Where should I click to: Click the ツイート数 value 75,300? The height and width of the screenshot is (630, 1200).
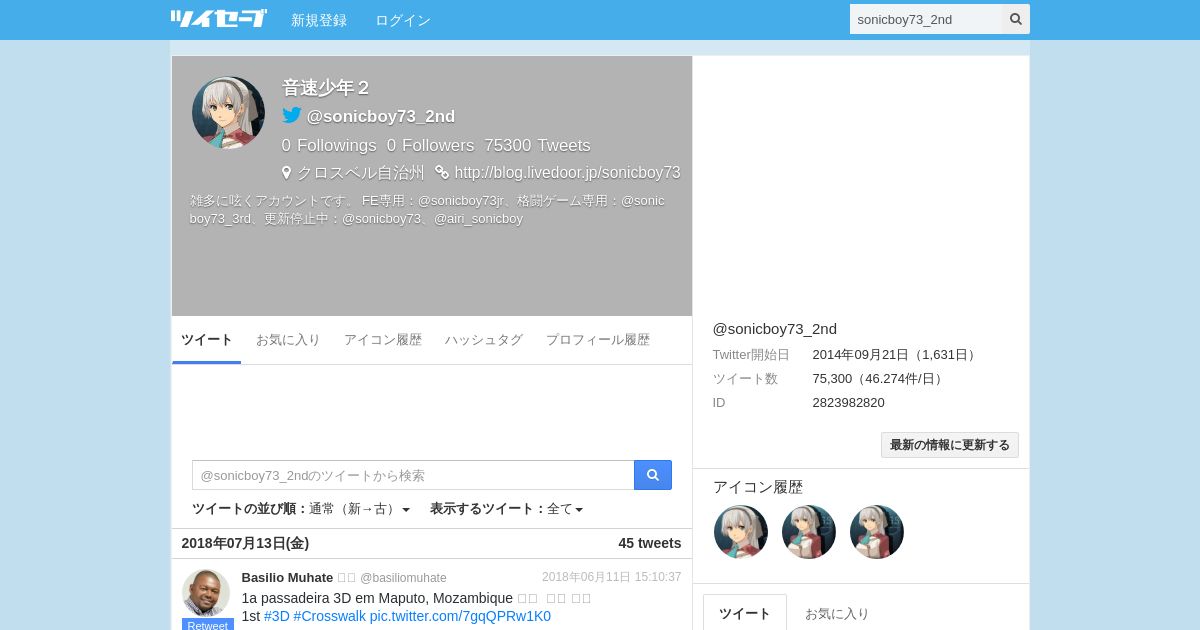[x=880, y=379]
